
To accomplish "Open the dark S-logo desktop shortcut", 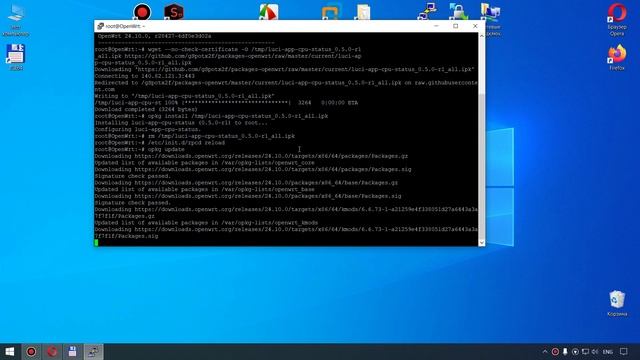I will tap(174, 12).
